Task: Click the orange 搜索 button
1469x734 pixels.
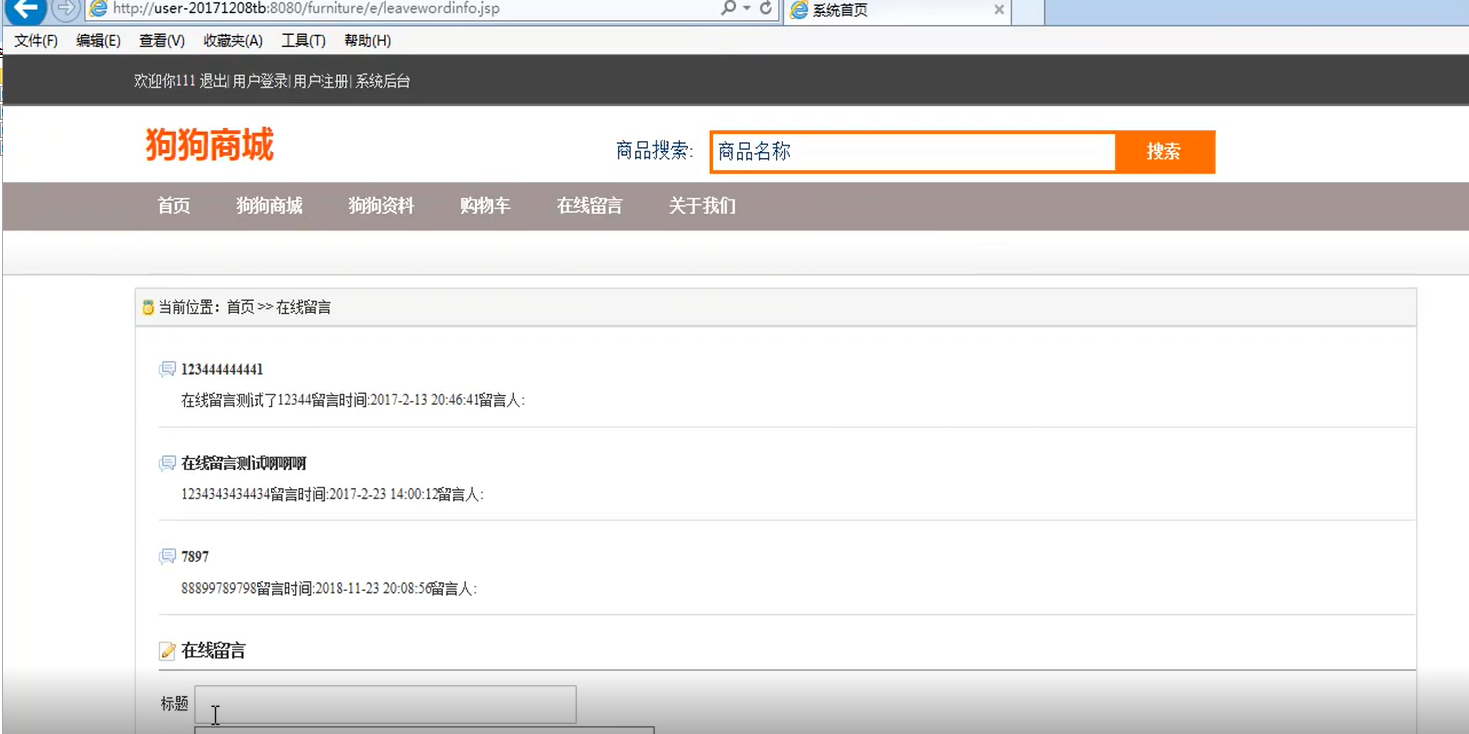Action: (1165, 152)
